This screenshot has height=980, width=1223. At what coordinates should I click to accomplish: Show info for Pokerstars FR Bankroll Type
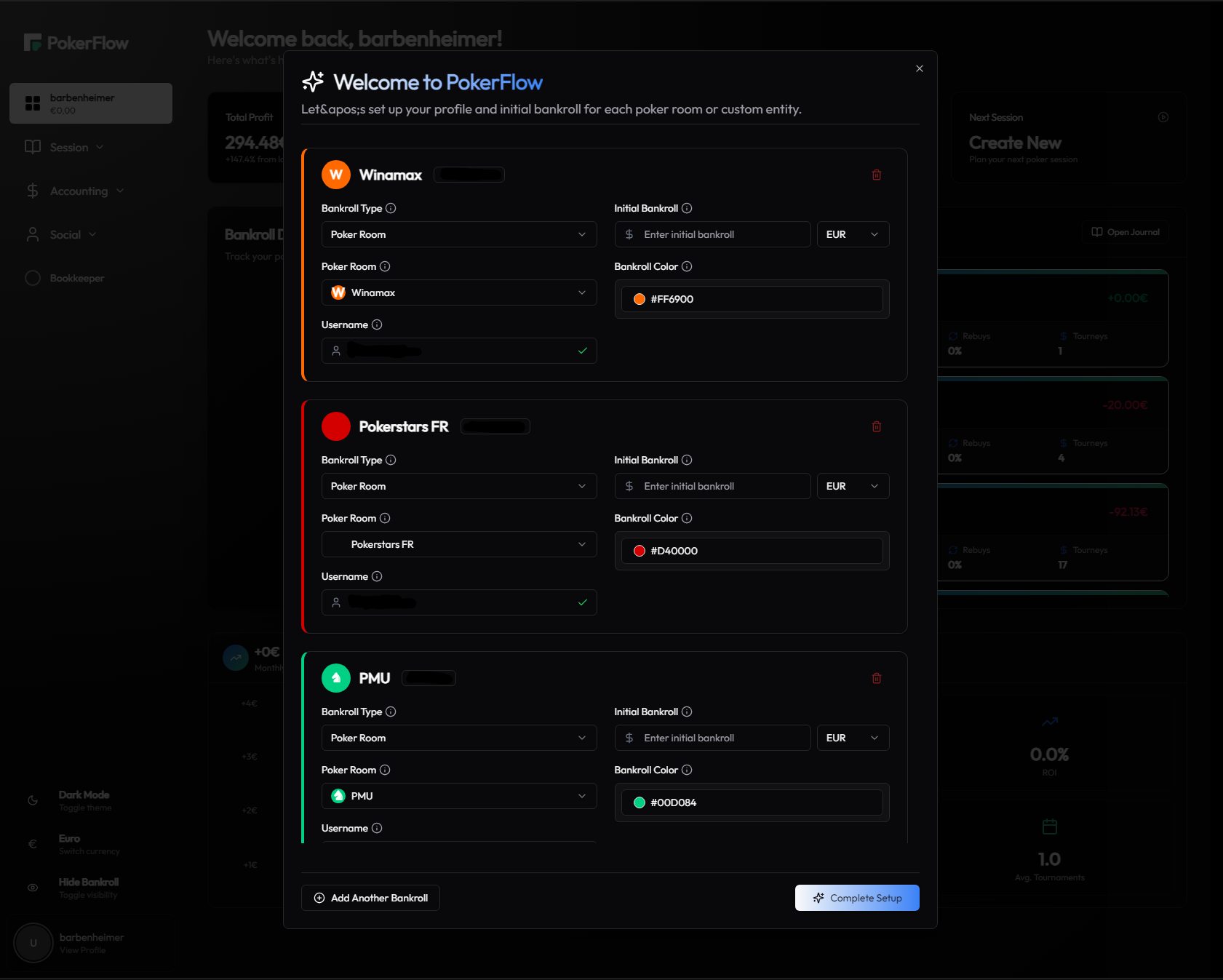click(x=391, y=460)
